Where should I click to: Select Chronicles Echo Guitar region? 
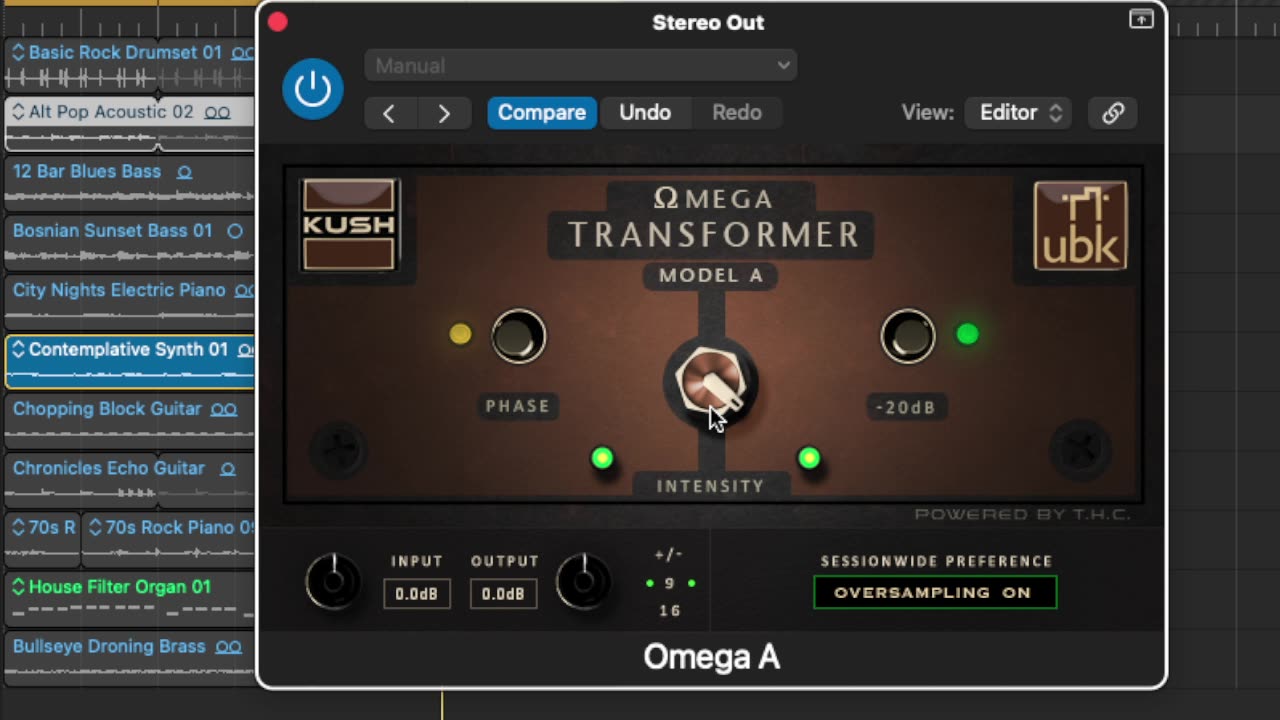click(130, 480)
